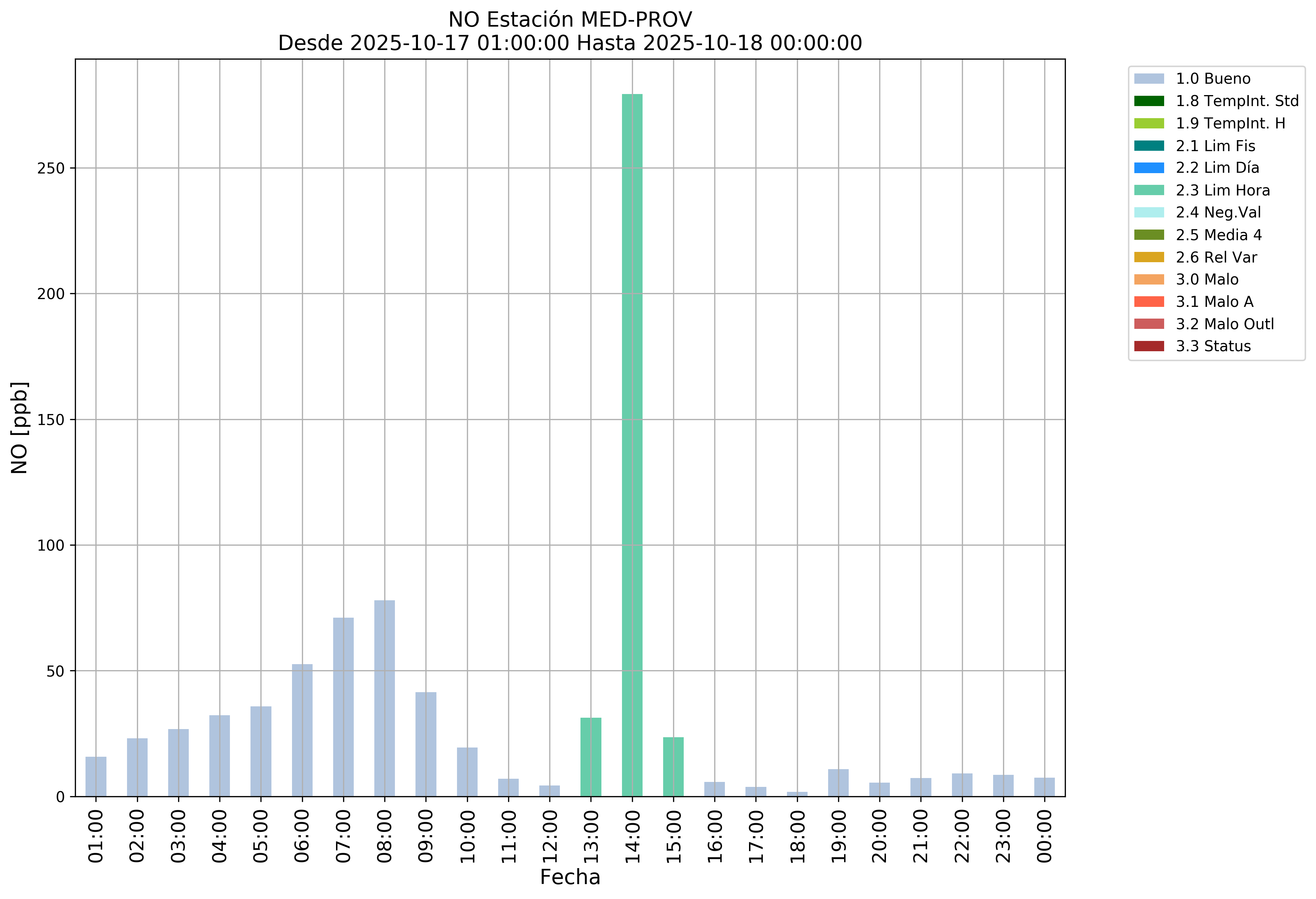
Task: Click the 3.2 Malo Outl legend text
Action: 1225,324
